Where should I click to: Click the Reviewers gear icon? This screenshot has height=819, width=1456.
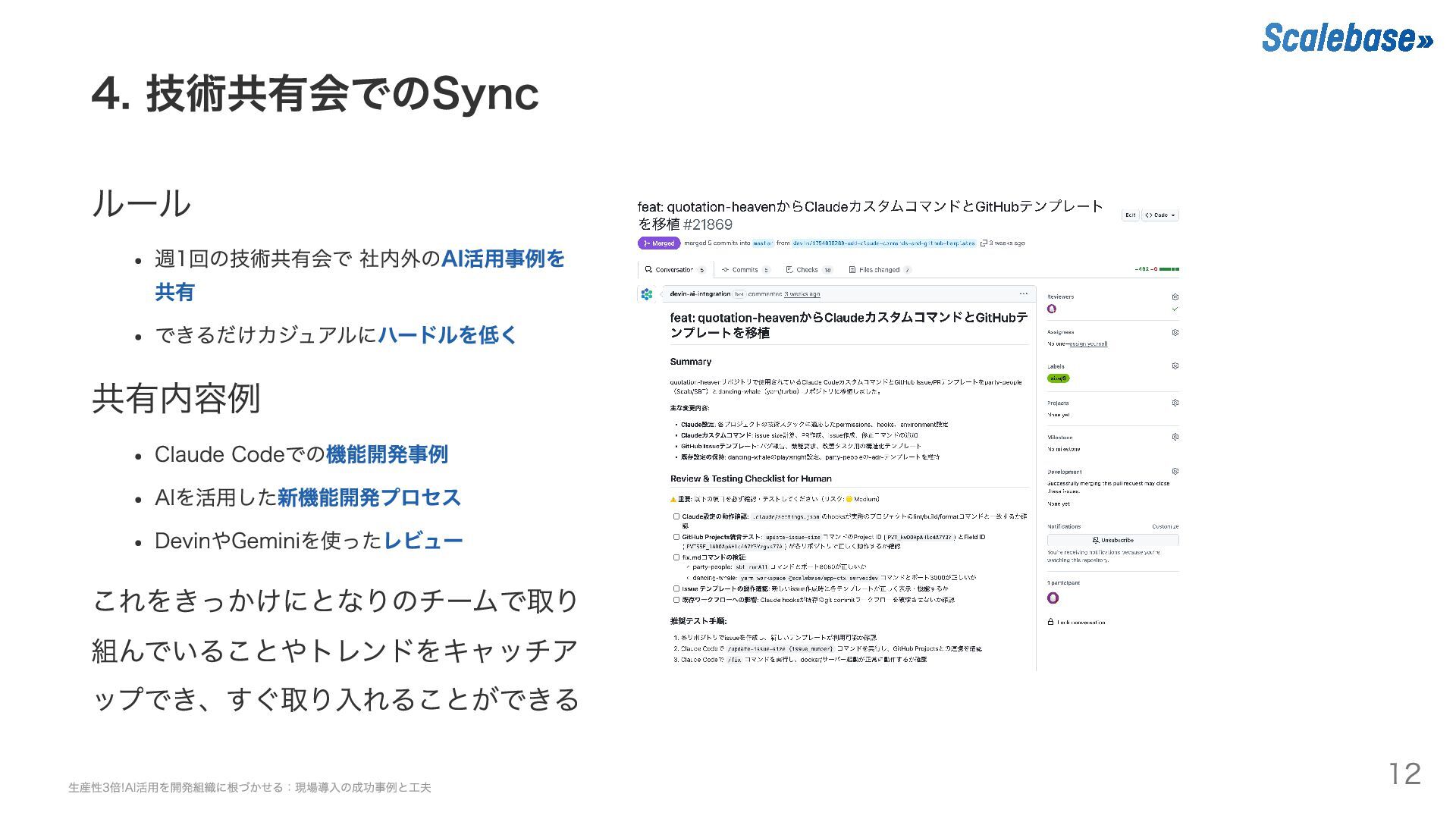click(x=1175, y=297)
